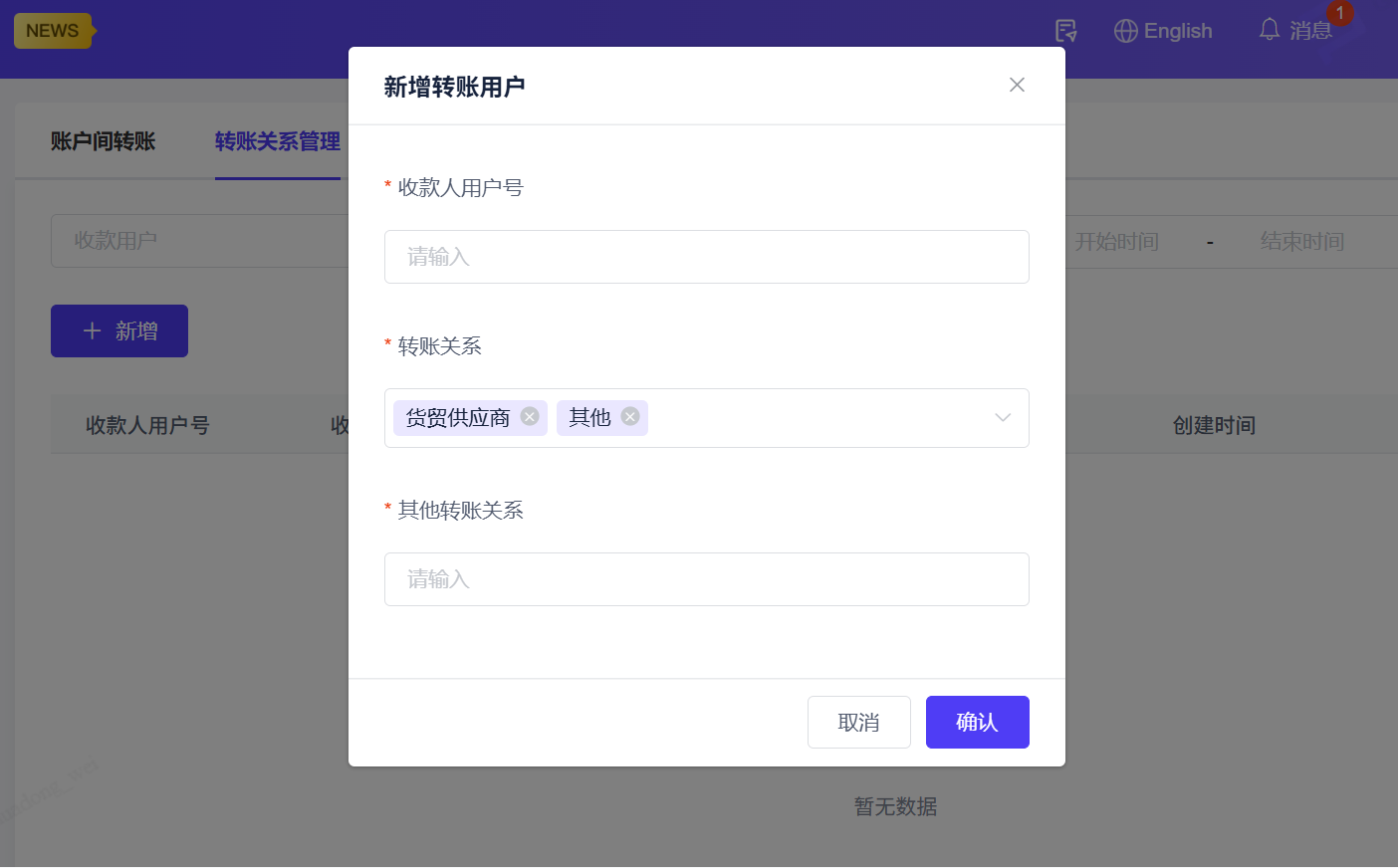Screen dimensions: 1398x868
Task: Click the NEWS badge
Action: [x=53, y=31]
